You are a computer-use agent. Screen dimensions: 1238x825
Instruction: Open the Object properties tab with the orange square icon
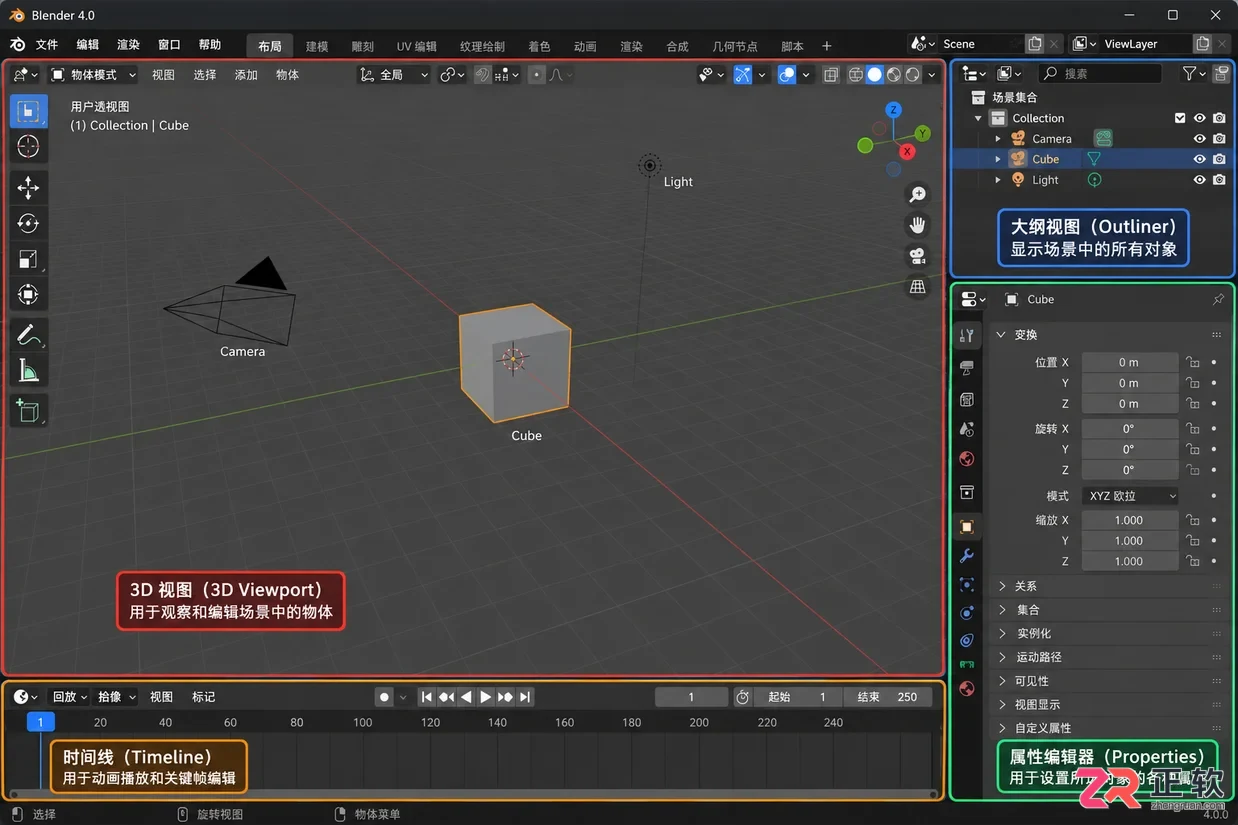pyautogui.click(x=966, y=527)
